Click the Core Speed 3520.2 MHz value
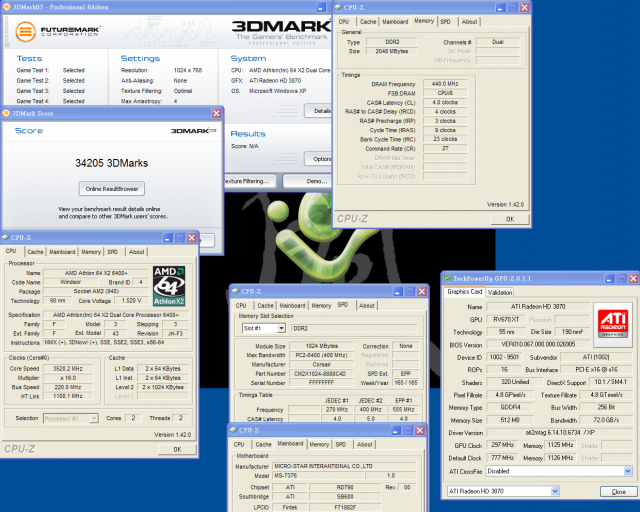Viewport: 640px width, 512px height. (x=68, y=368)
